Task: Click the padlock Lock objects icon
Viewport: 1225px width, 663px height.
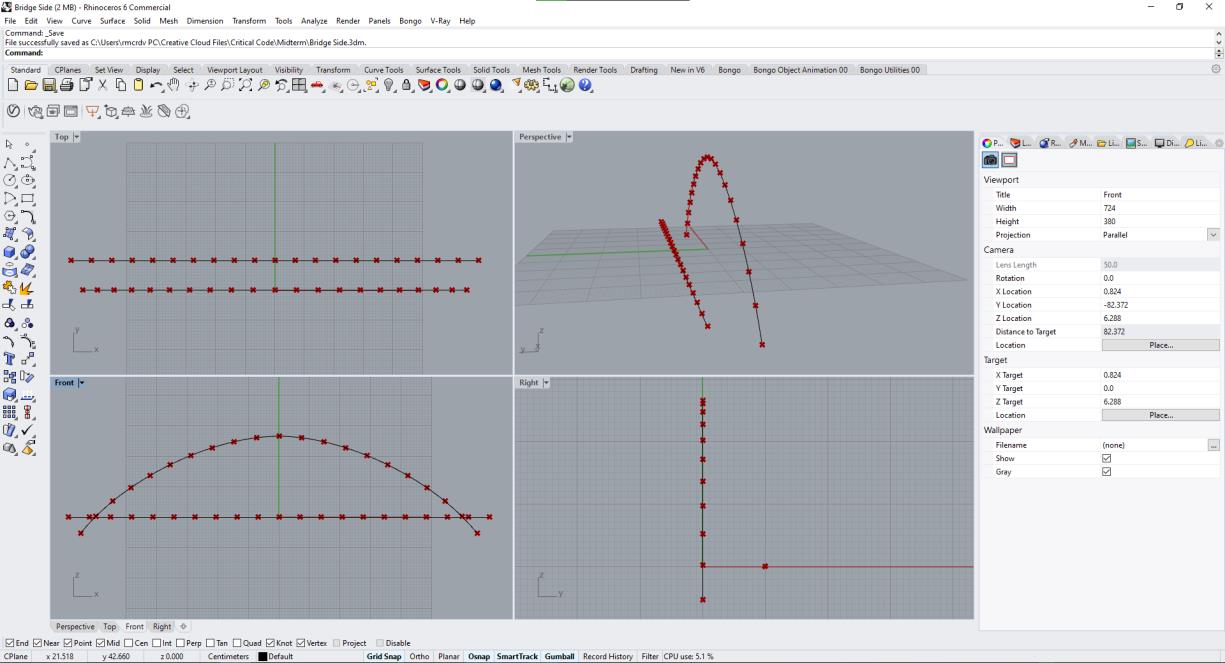Action: pyautogui.click(x=404, y=86)
